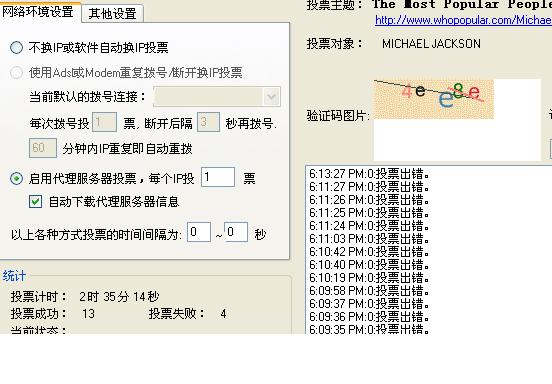This screenshot has width=552, height=384.
Task: Click the 60 分钟内IP重复 field
Action: click(43, 148)
